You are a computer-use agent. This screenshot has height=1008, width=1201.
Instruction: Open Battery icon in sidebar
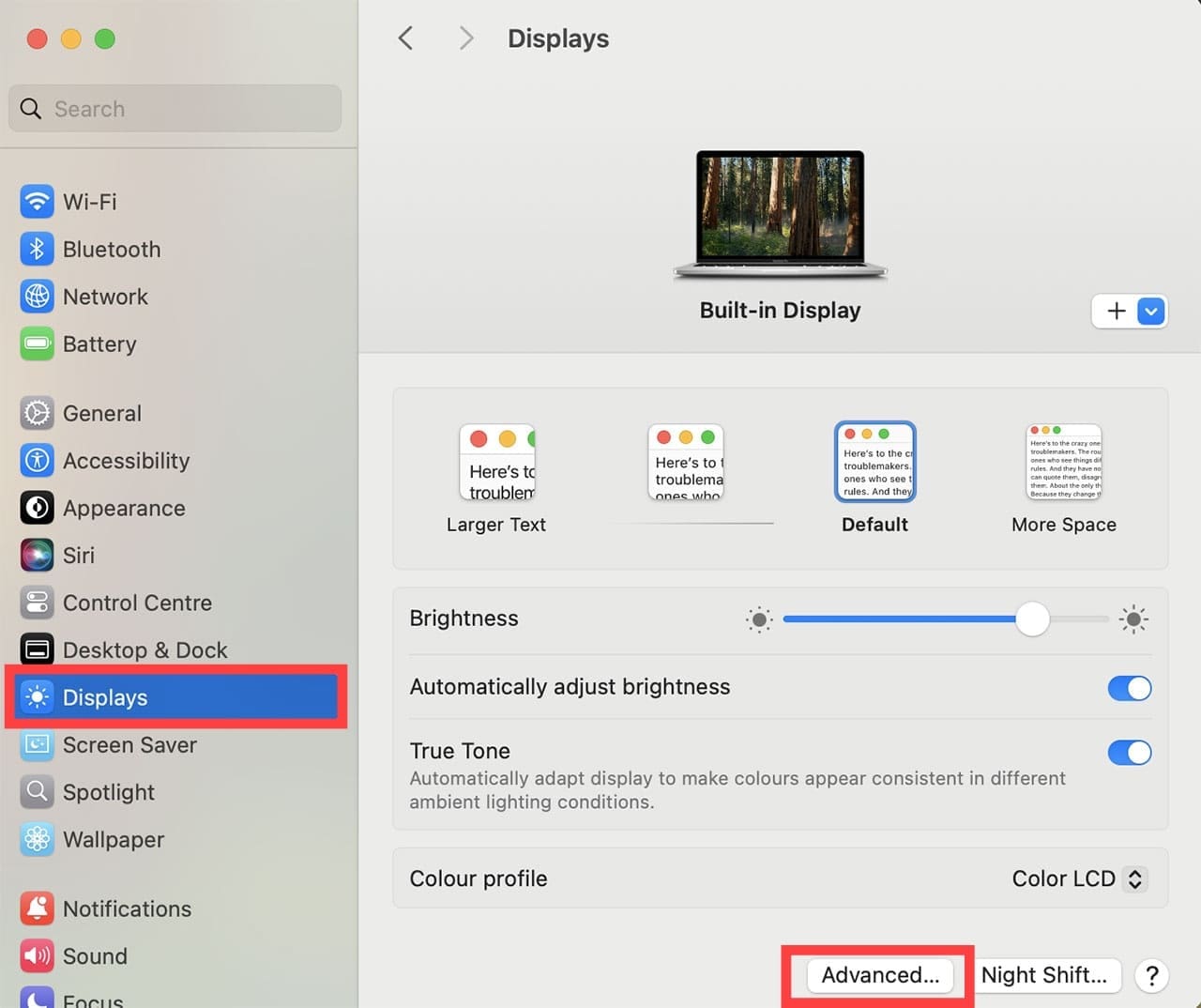point(37,344)
